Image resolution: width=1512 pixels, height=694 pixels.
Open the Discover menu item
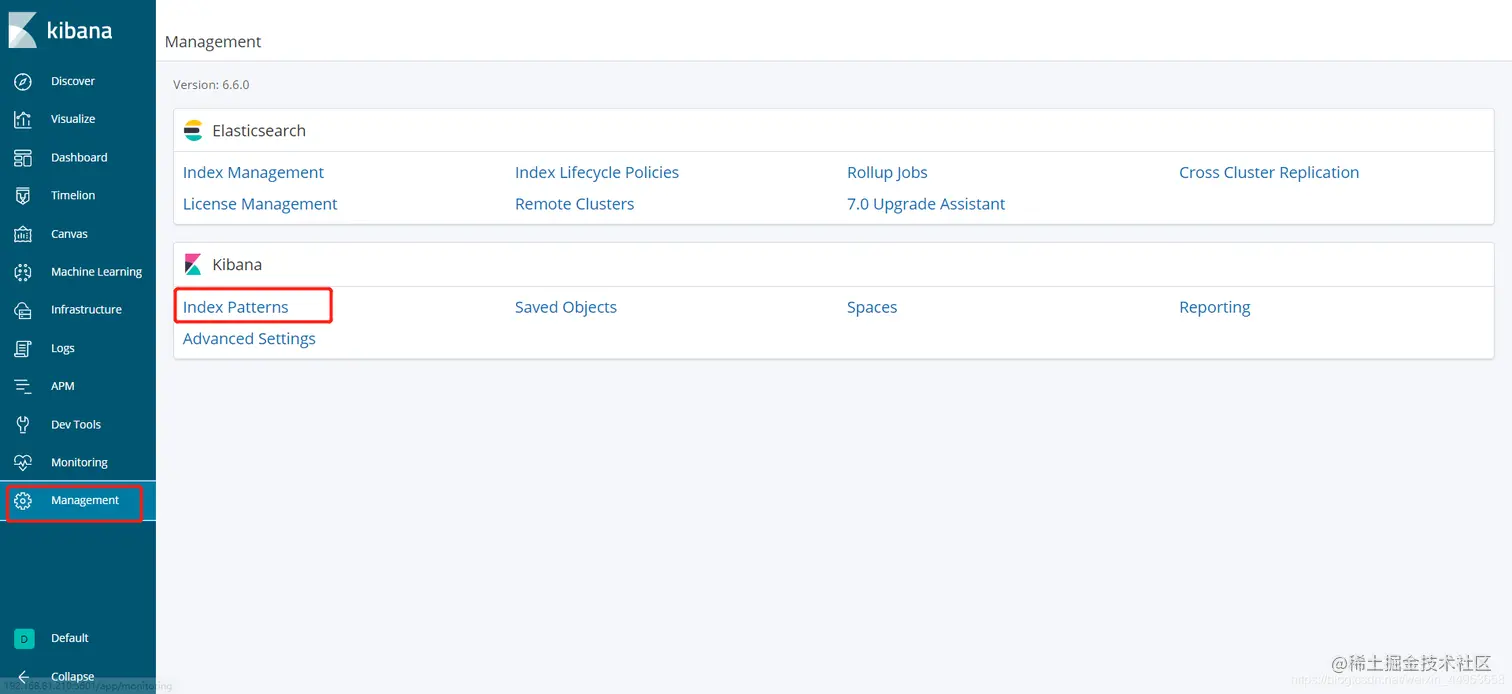click(73, 81)
